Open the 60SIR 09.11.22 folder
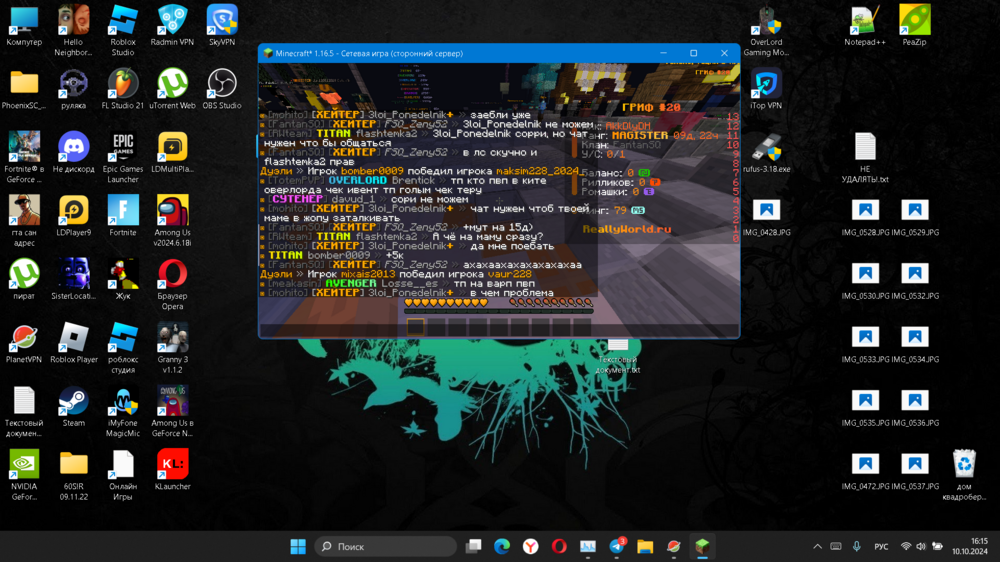 click(x=73, y=473)
